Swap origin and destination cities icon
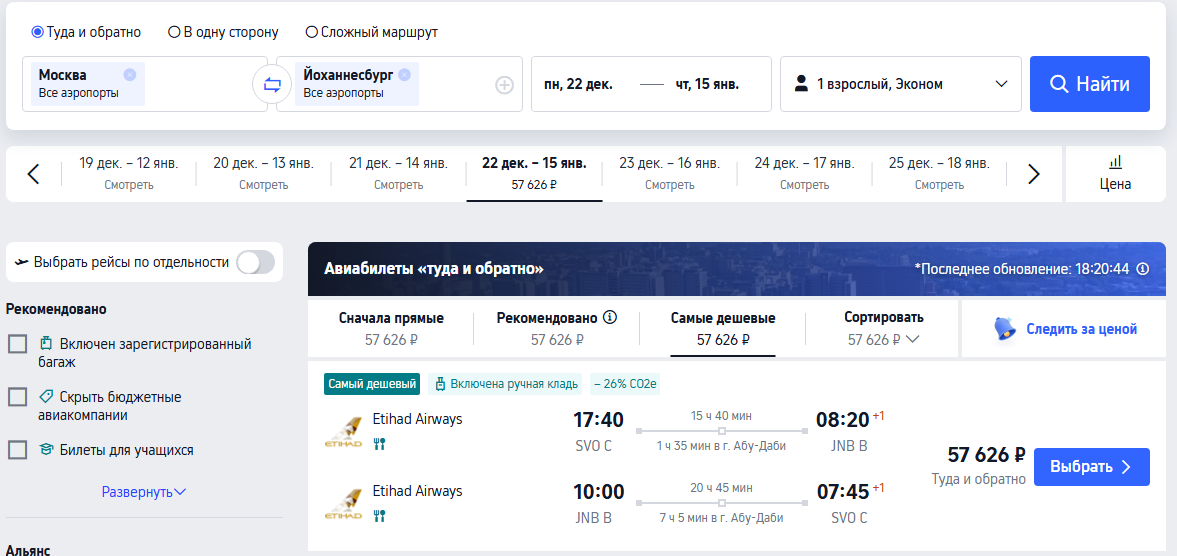The height and width of the screenshot is (556, 1177). pos(272,85)
